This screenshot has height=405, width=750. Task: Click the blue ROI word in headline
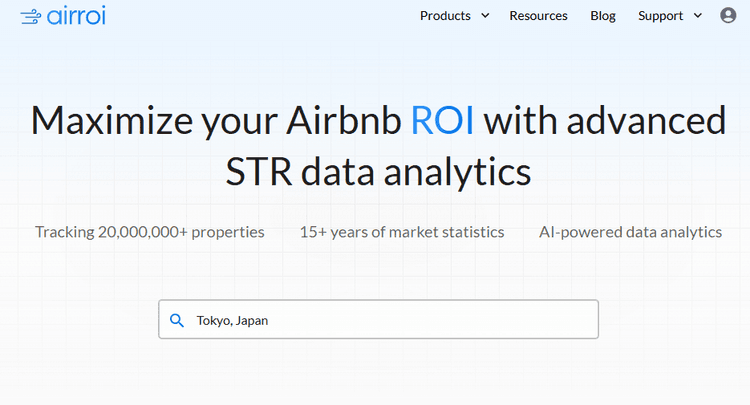tap(442, 120)
